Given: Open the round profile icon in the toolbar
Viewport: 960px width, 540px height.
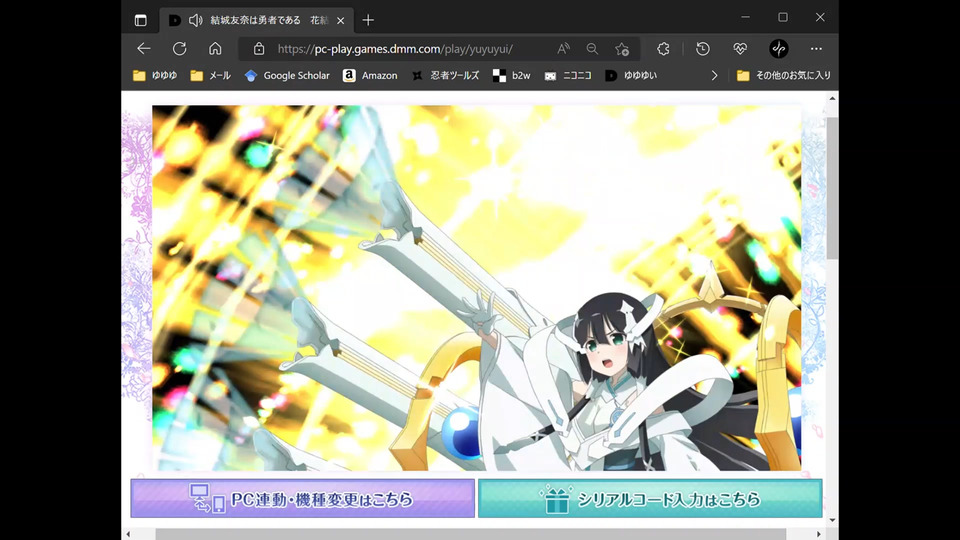Looking at the screenshot, I should pos(779,48).
